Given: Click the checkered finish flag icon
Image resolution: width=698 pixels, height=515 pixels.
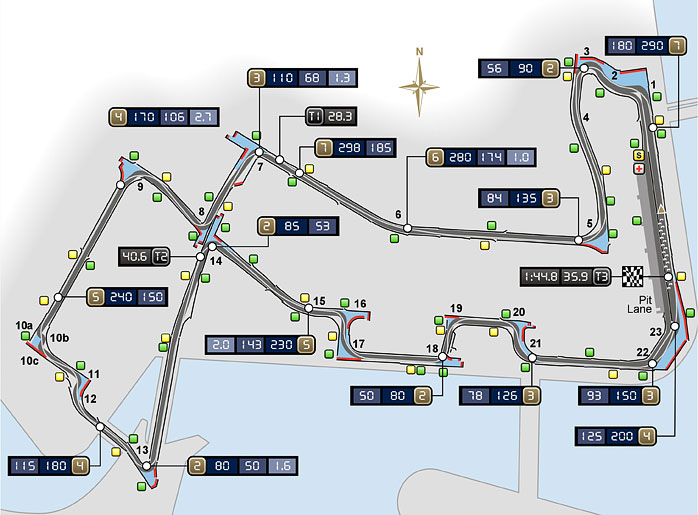Looking at the screenshot, I should point(632,276).
